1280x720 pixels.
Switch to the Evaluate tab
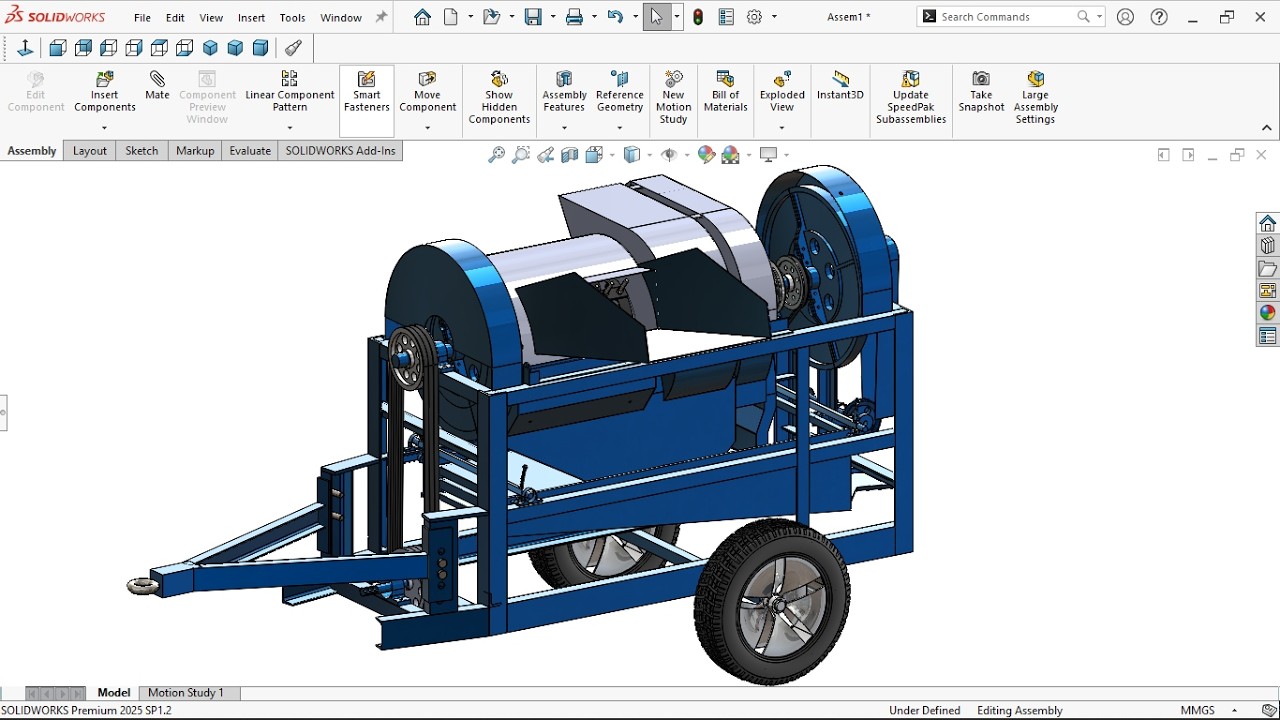click(x=250, y=151)
